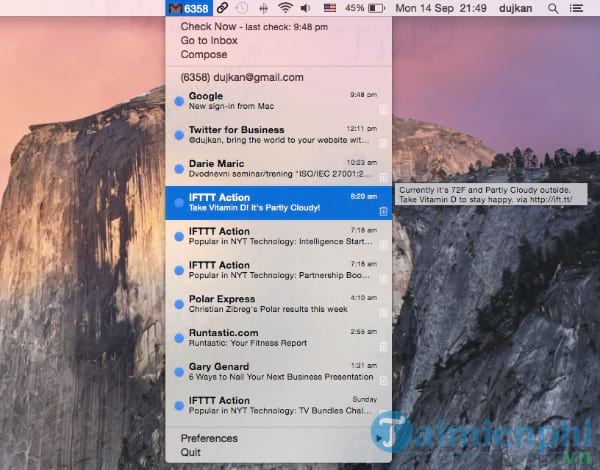Viewport: 600px width, 470px height.
Task: Open the Twitter for Business email
Action: click(x=279, y=135)
